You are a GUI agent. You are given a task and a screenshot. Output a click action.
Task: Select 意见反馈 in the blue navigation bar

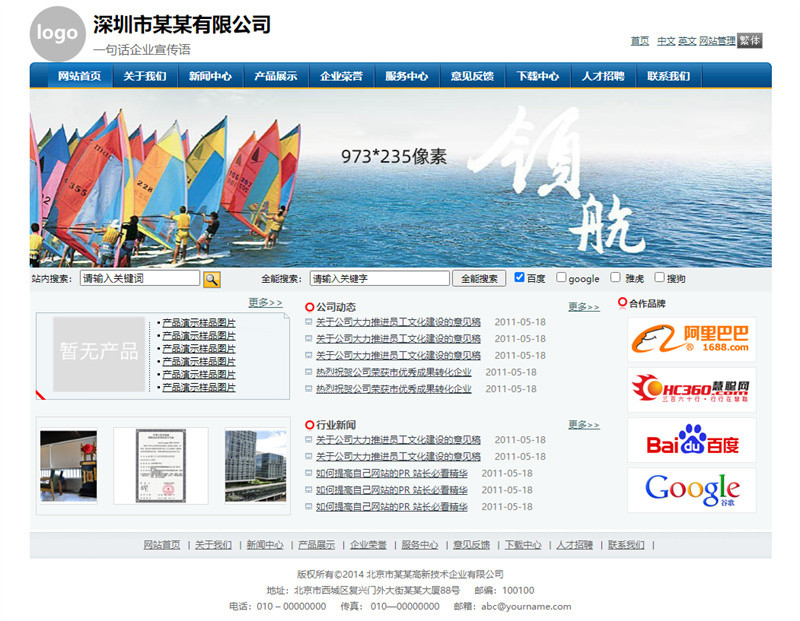pyautogui.click(x=472, y=76)
